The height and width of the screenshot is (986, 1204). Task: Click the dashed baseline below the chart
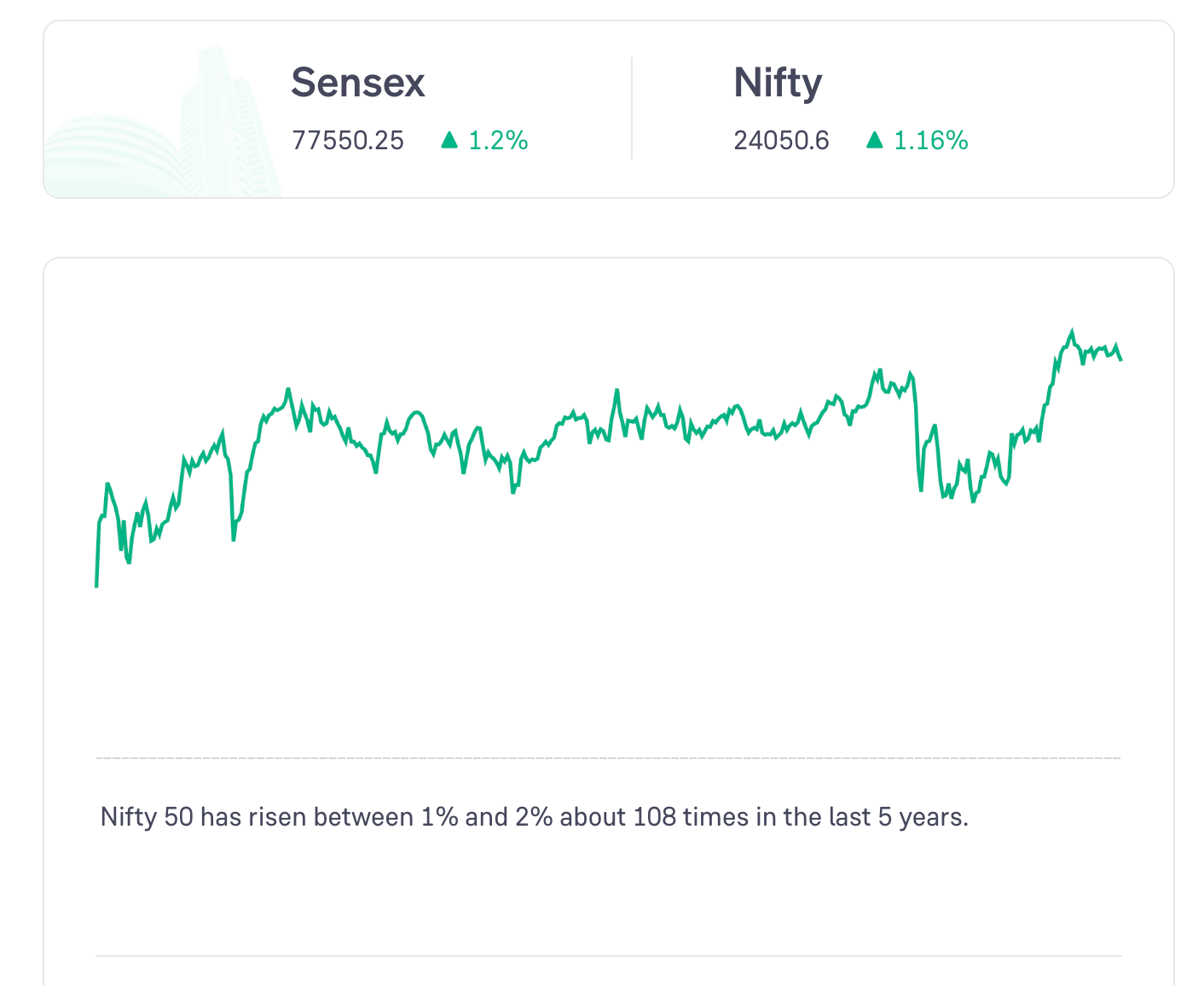[x=608, y=757]
